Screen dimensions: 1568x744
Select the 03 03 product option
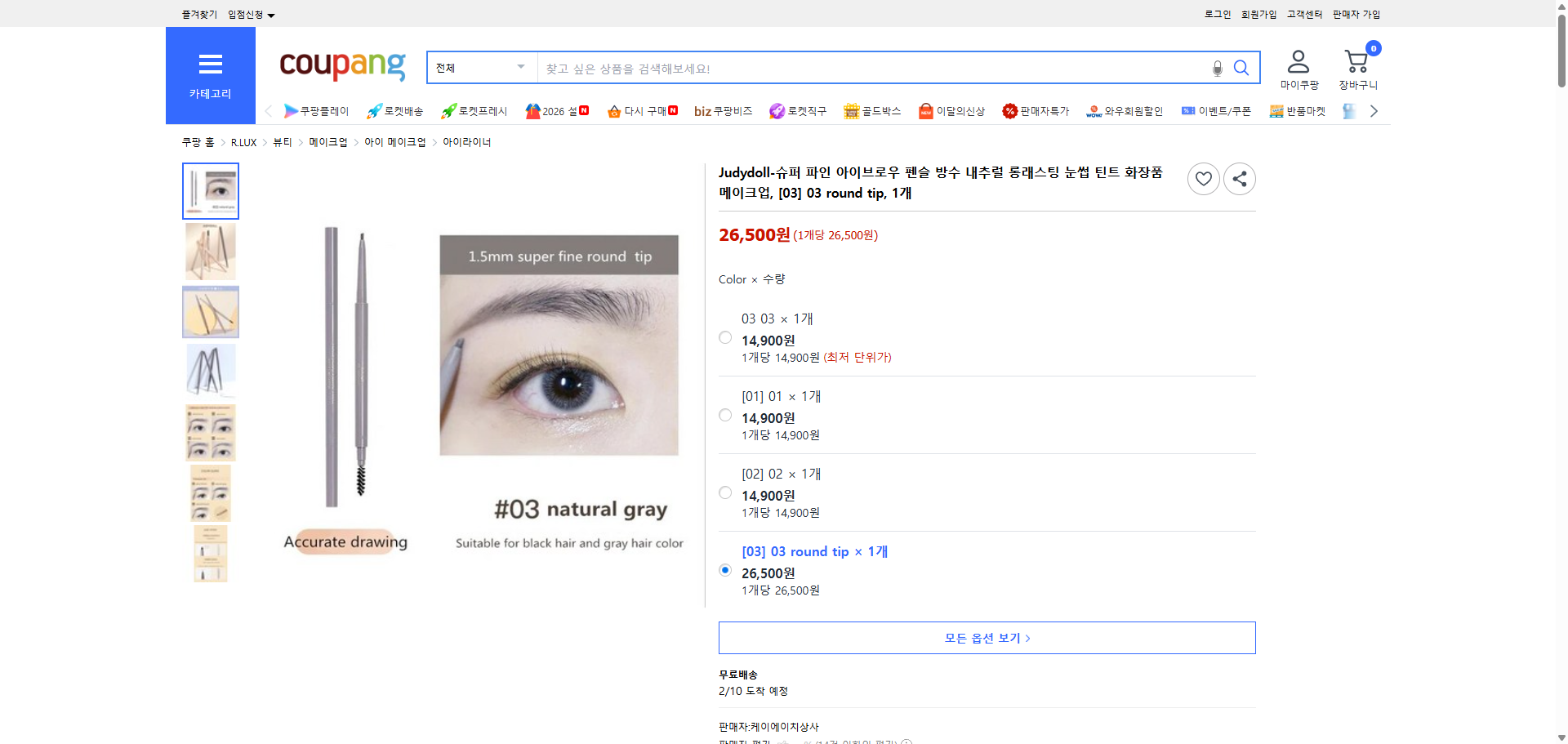pyautogui.click(x=724, y=337)
